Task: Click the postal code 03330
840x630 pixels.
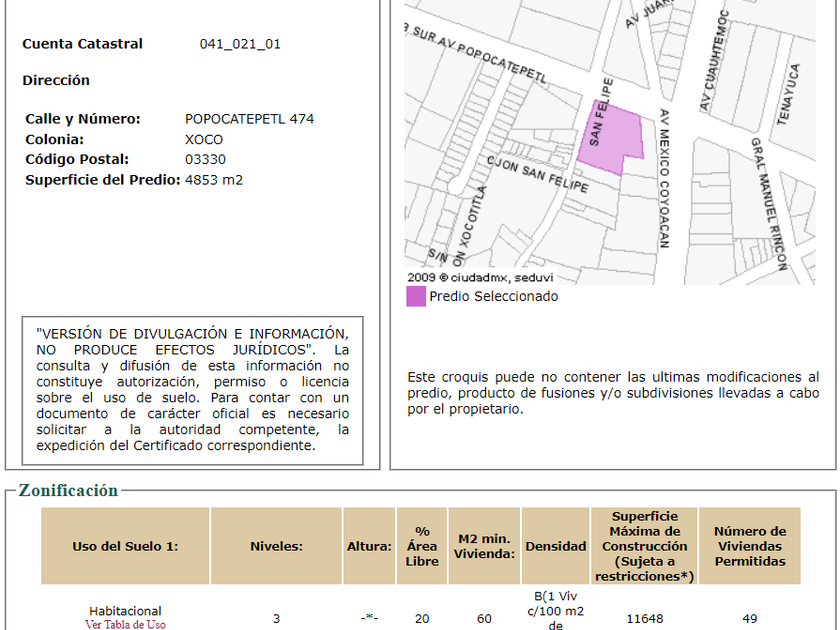Action: (206, 159)
